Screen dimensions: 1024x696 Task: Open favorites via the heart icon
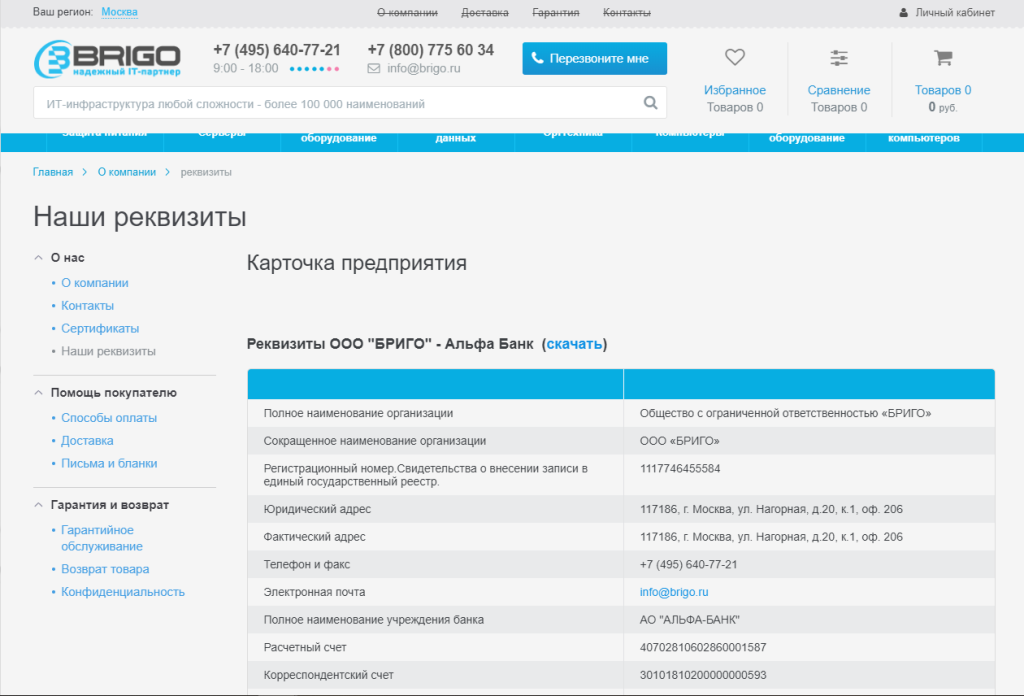pyautogui.click(x=735, y=57)
